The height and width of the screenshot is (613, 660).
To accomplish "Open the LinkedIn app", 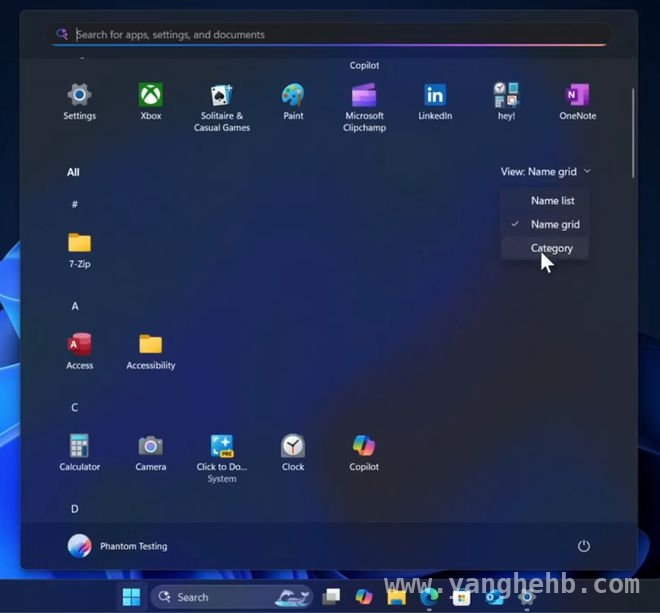I will tap(435, 101).
